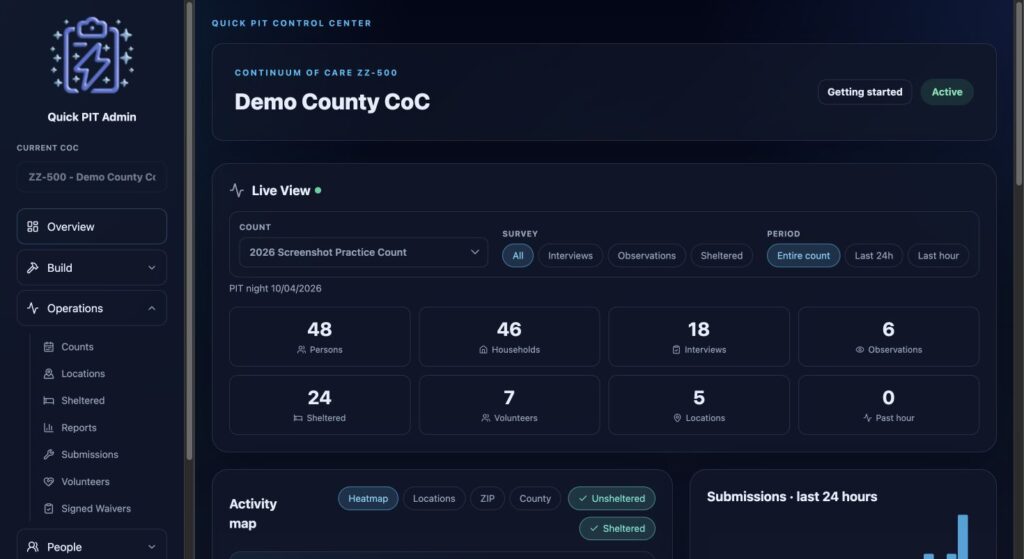Click the Quick PIT Control Center label

tap(291, 23)
